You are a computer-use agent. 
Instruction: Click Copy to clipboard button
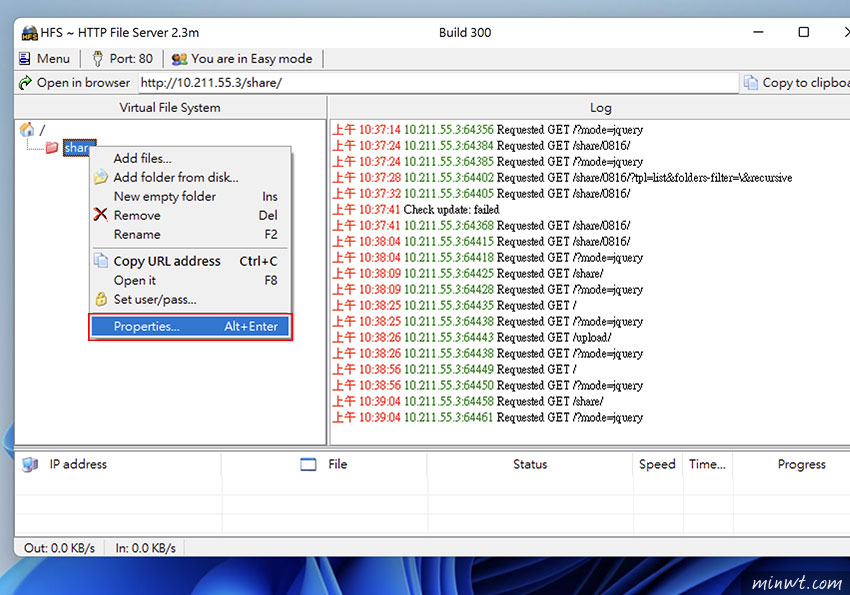pyautogui.click(x=796, y=83)
